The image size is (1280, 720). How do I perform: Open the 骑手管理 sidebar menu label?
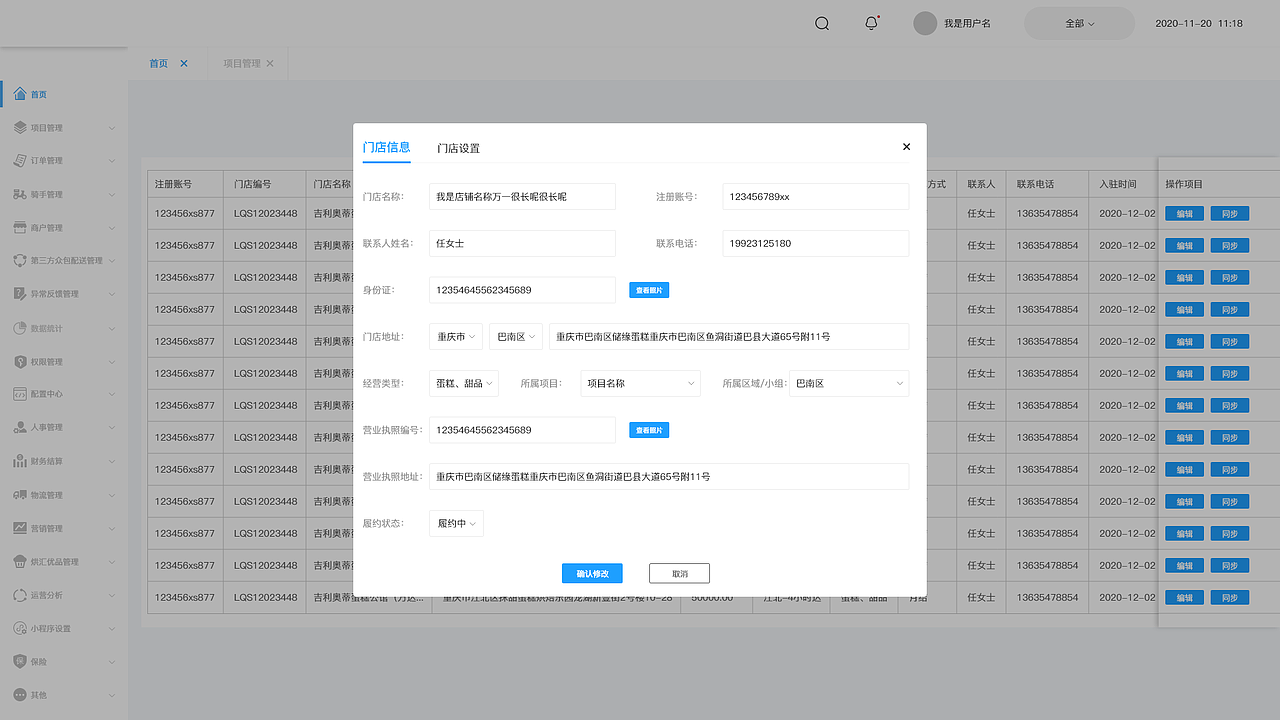(x=47, y=194)
